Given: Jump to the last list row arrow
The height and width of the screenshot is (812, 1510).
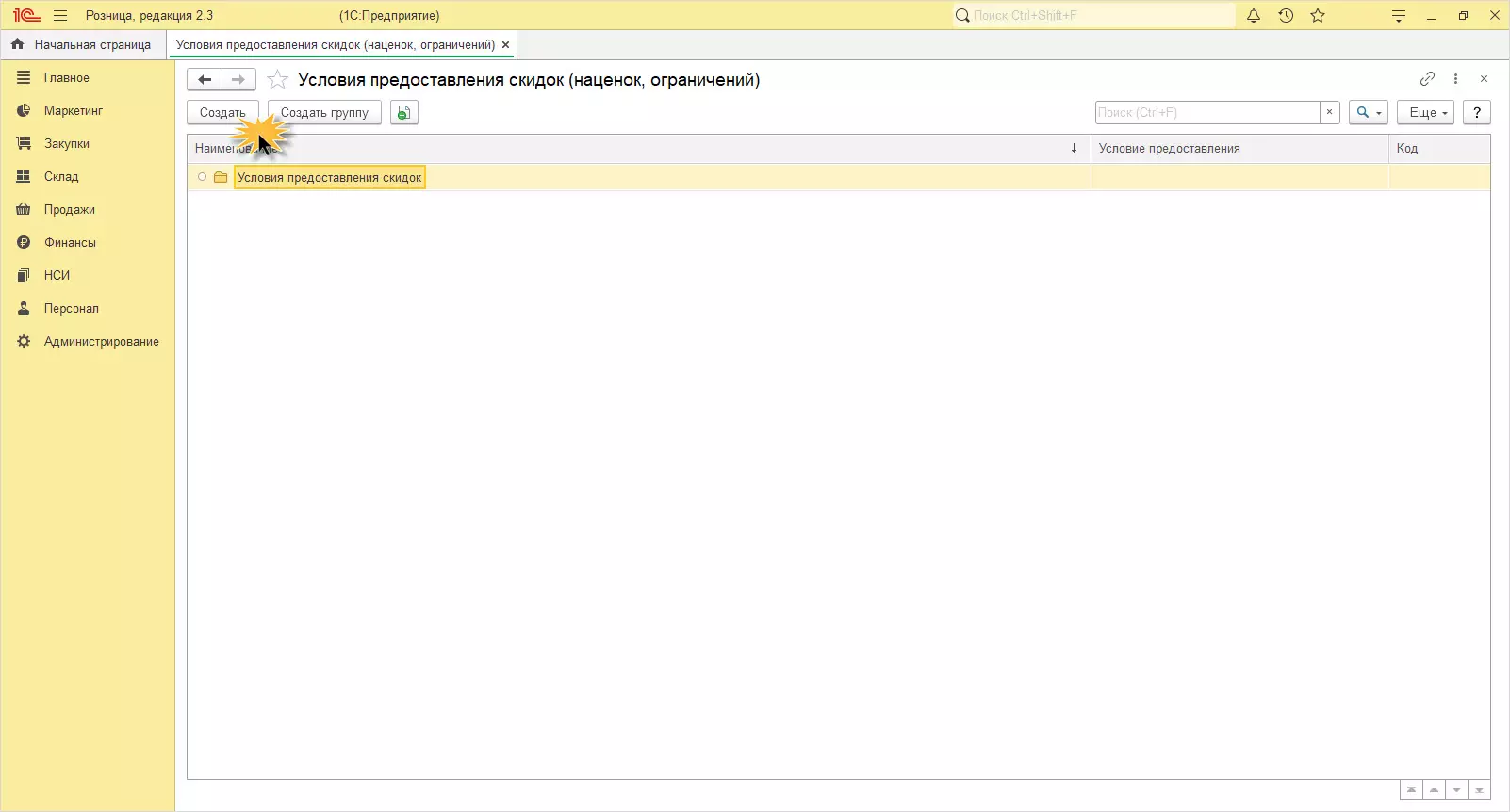Looking at the screenshot, I should (x=1479, y=790).
